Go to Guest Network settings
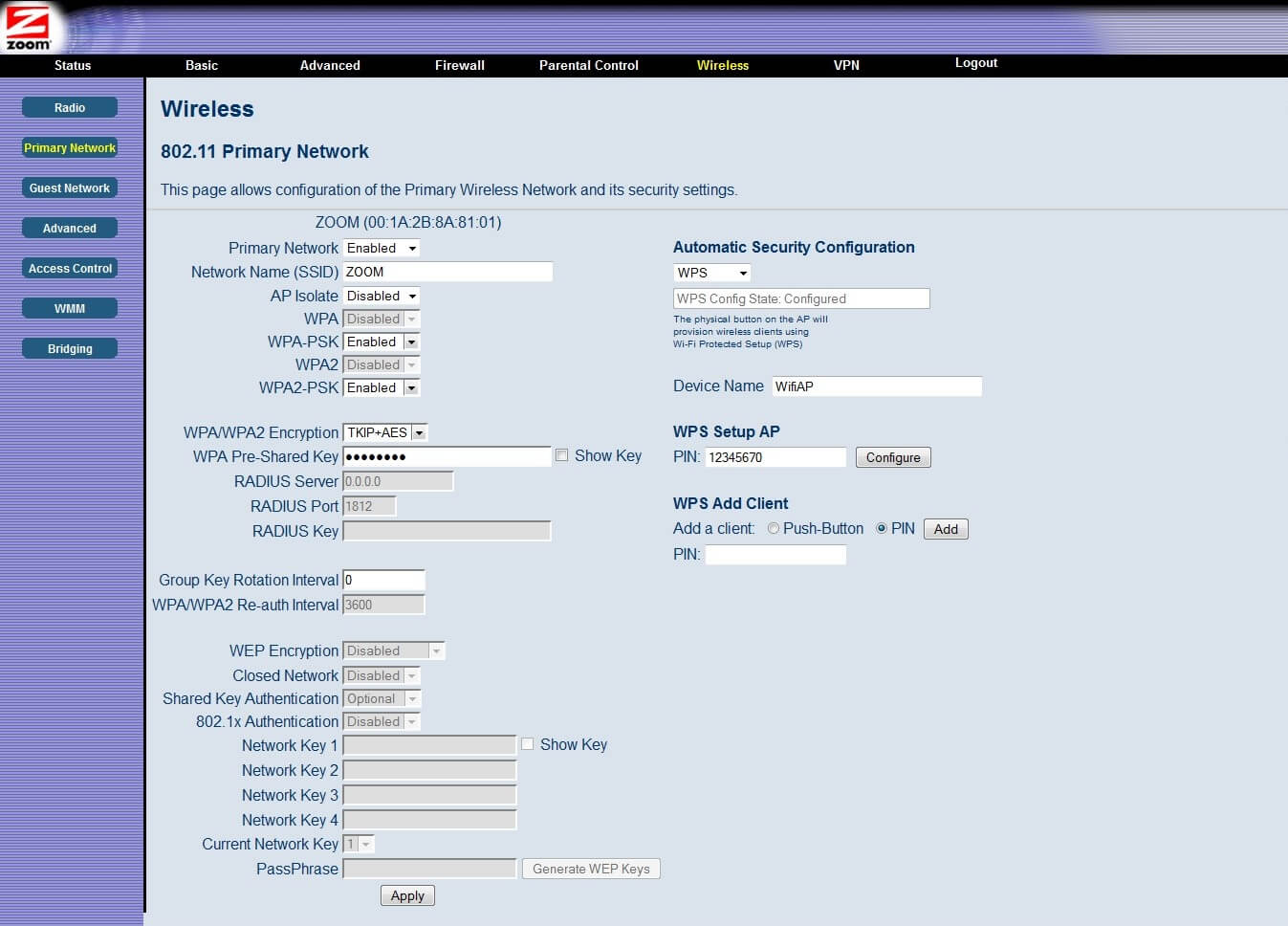Image resolution: width=1288 pixels, height=926 pixels. click(x=70, y=188)
